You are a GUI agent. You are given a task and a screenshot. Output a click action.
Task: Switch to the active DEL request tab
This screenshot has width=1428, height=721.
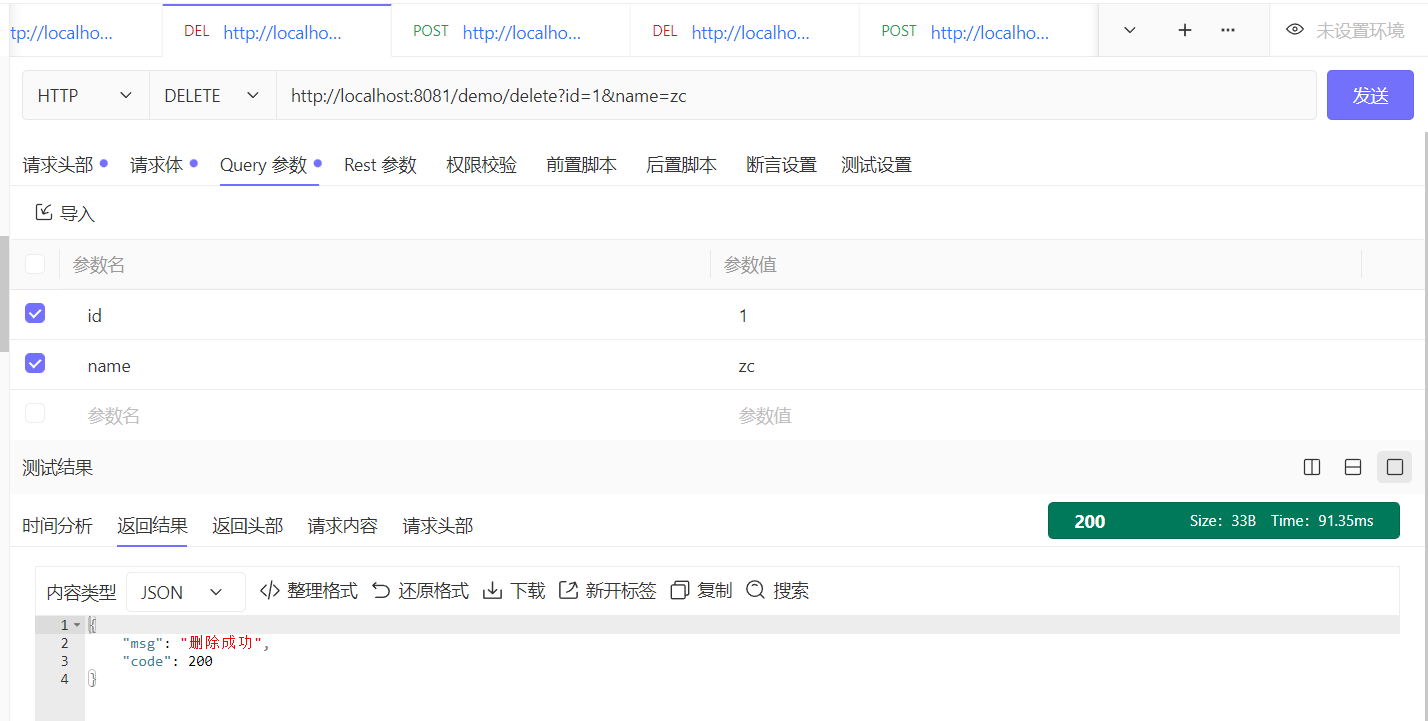pos(276,32)
